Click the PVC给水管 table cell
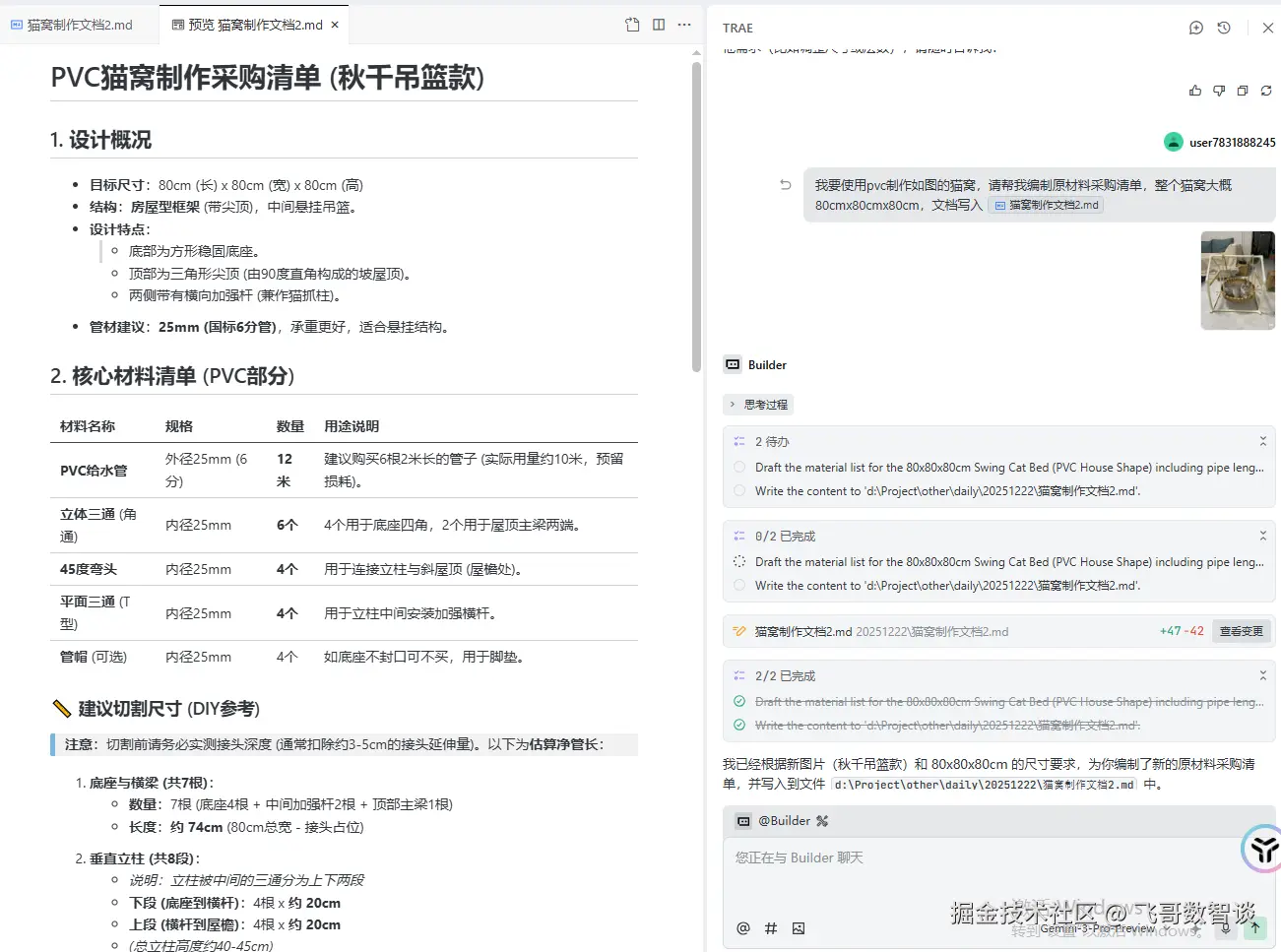1281x952 pixels. point(94,471)
